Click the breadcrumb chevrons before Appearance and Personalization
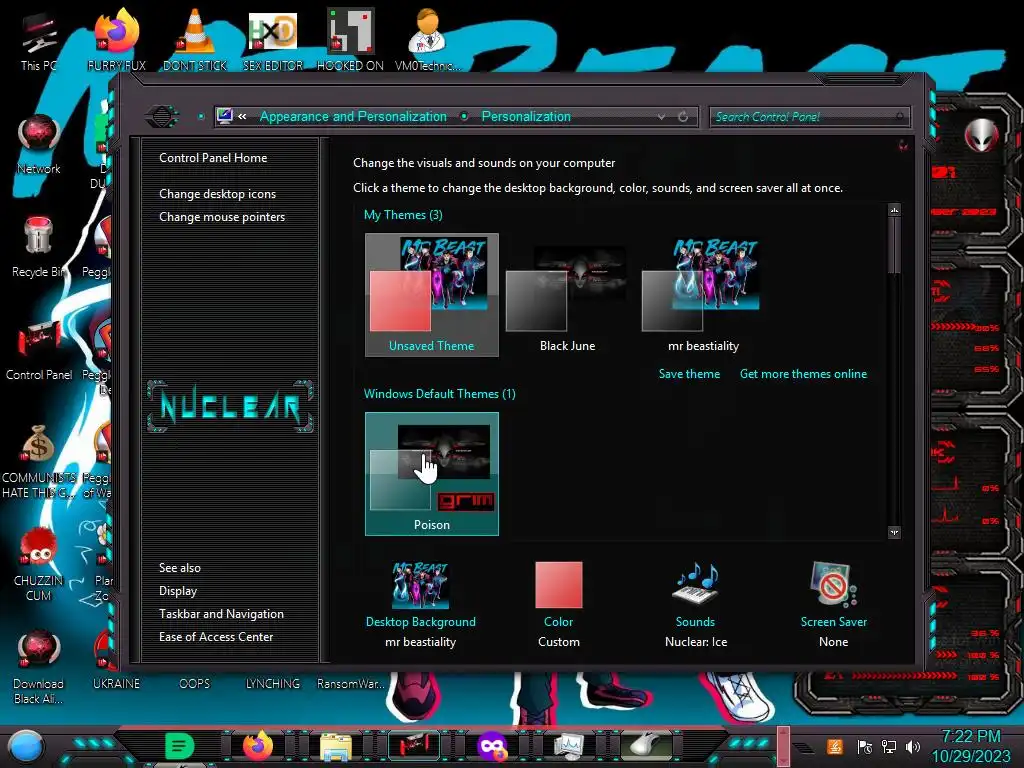 click(x=242, y=116)
